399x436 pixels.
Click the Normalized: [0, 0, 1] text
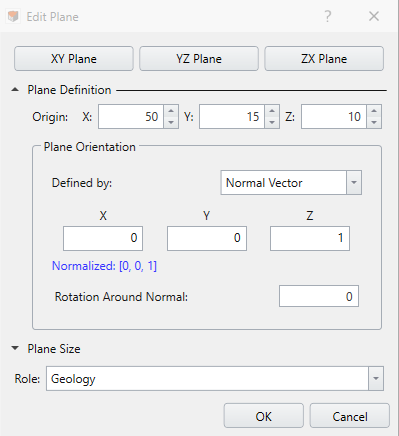[104, 266]
